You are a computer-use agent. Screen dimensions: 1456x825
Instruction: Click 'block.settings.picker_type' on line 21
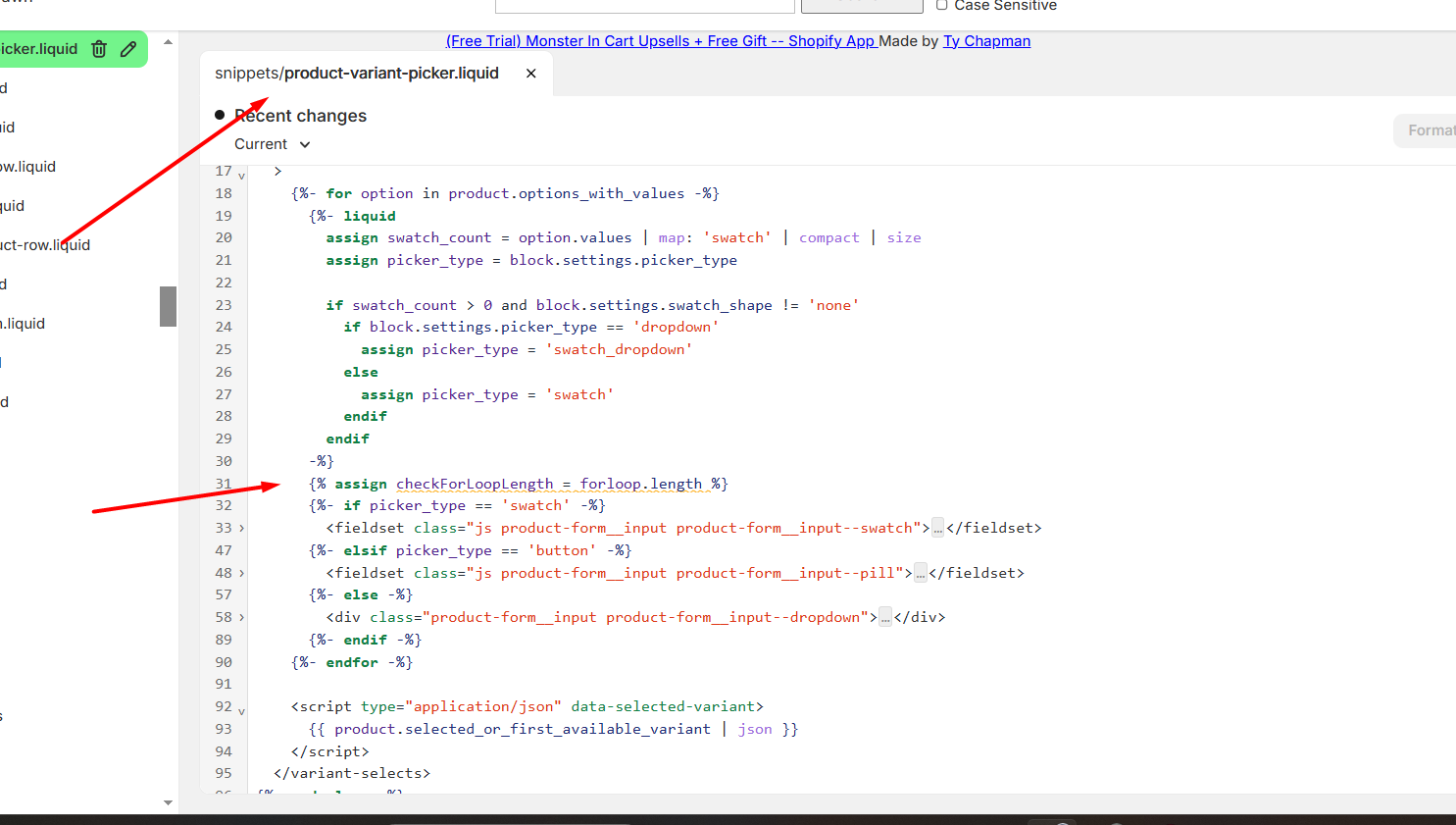tap(624, 260)
